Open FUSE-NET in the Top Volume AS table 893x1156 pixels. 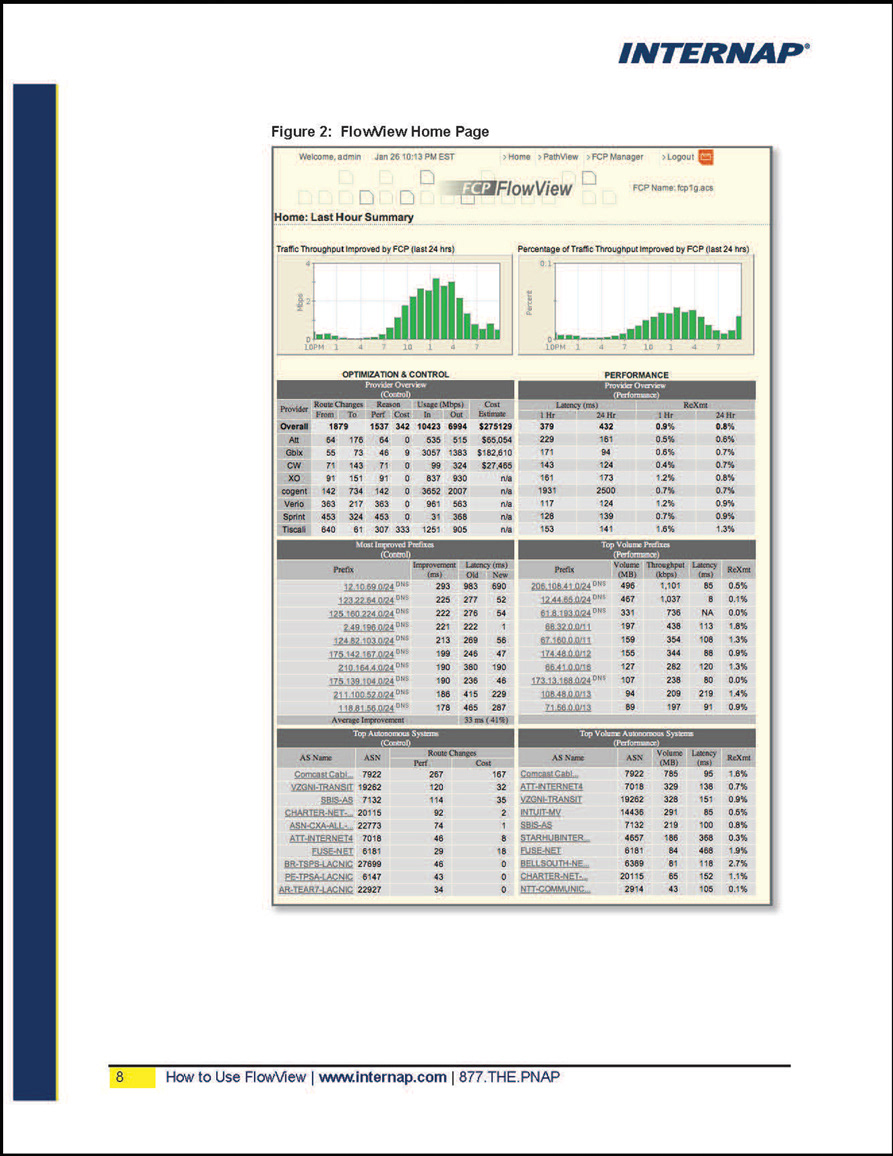pyautogui.click(x=541, y=851)
